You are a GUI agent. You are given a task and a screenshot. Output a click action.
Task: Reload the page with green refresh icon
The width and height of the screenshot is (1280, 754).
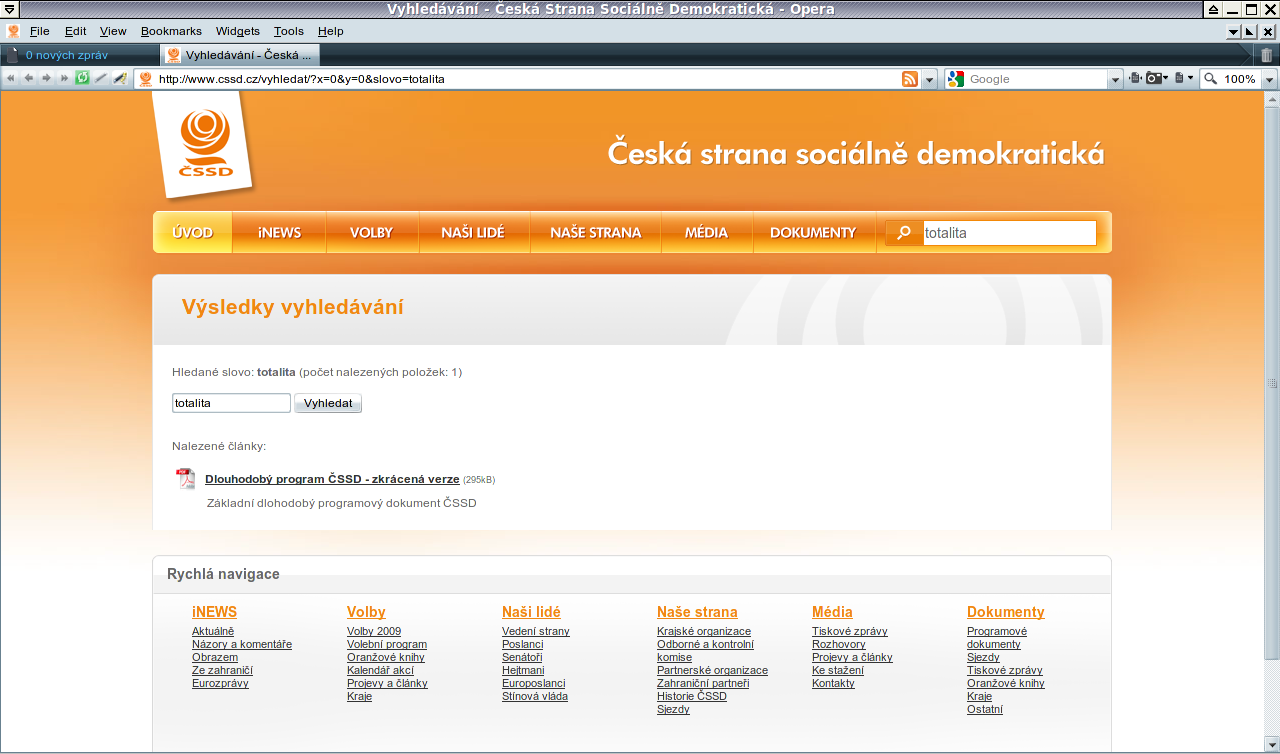82,78
